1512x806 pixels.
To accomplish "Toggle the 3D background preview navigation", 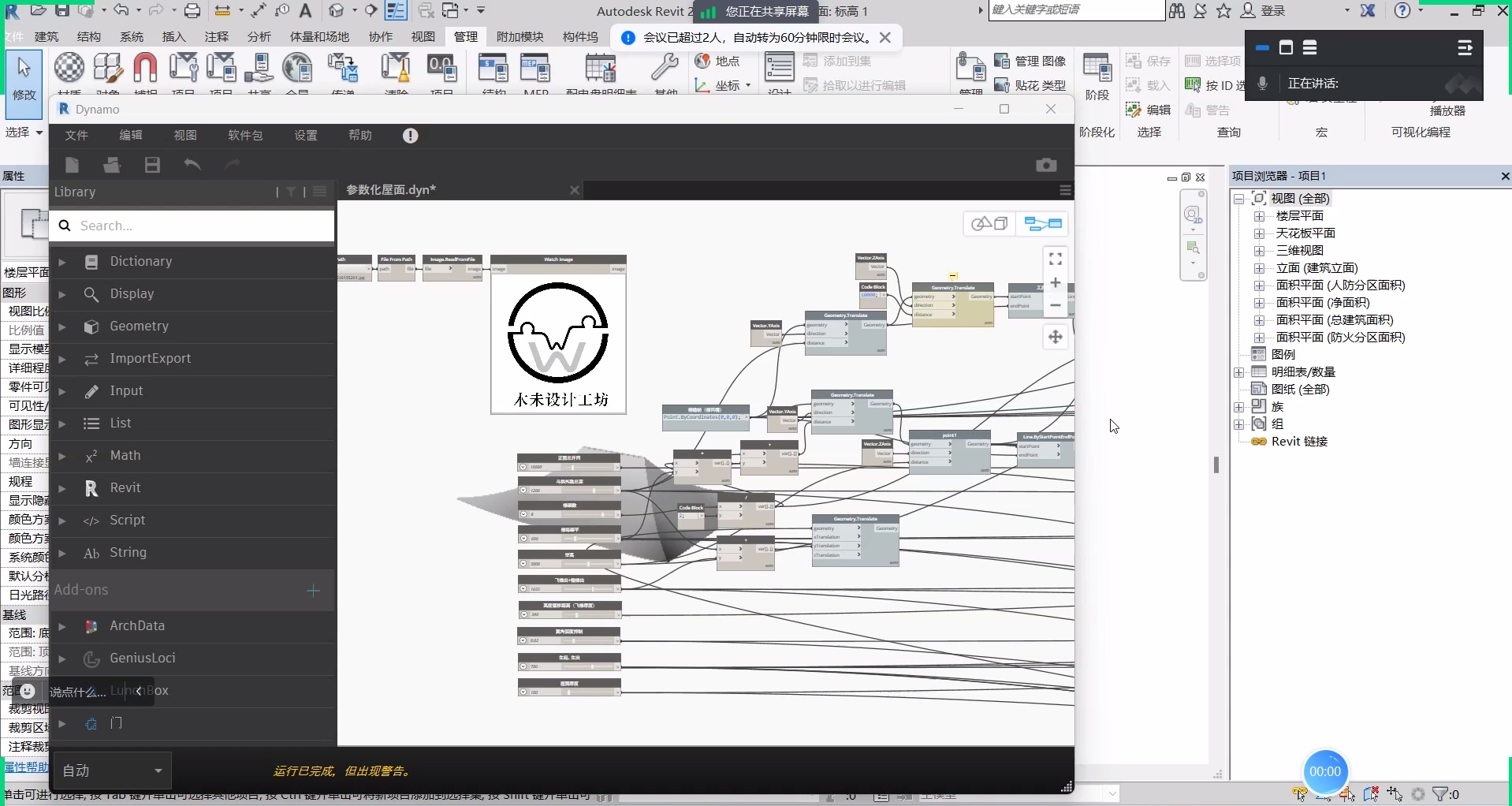I will coord(989,224).
